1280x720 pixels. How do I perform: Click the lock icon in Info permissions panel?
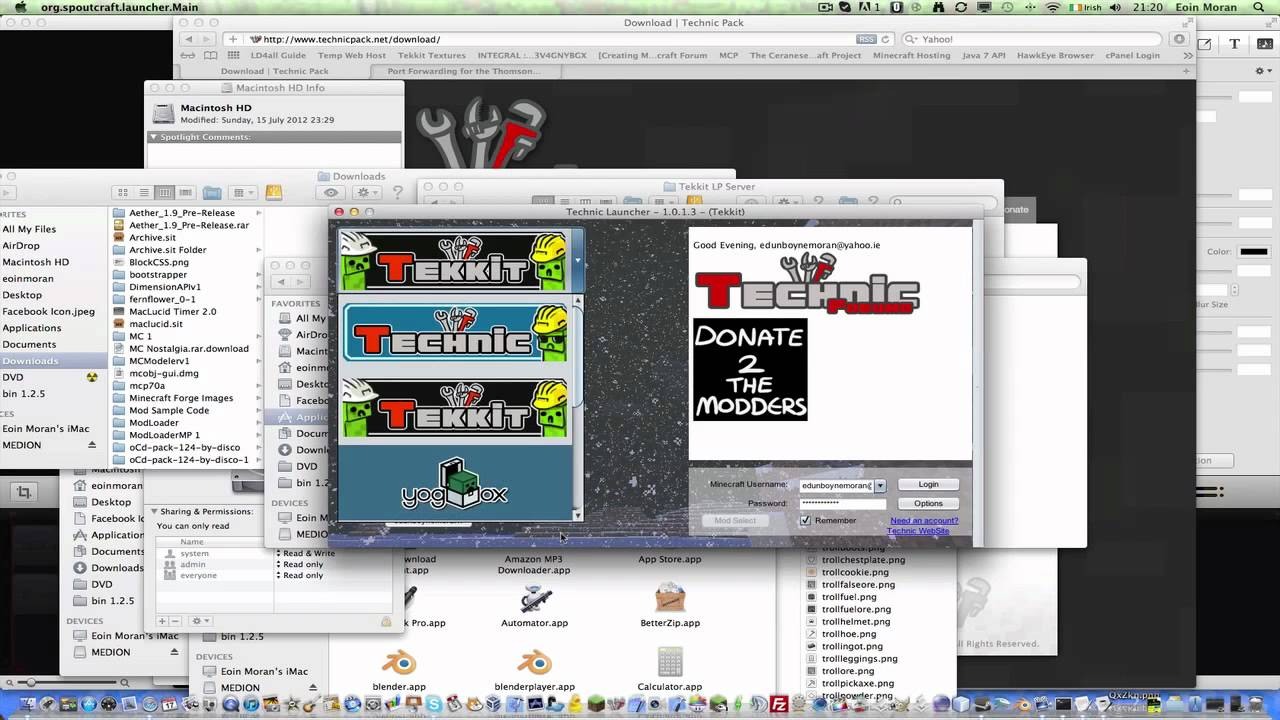point(386,621)
